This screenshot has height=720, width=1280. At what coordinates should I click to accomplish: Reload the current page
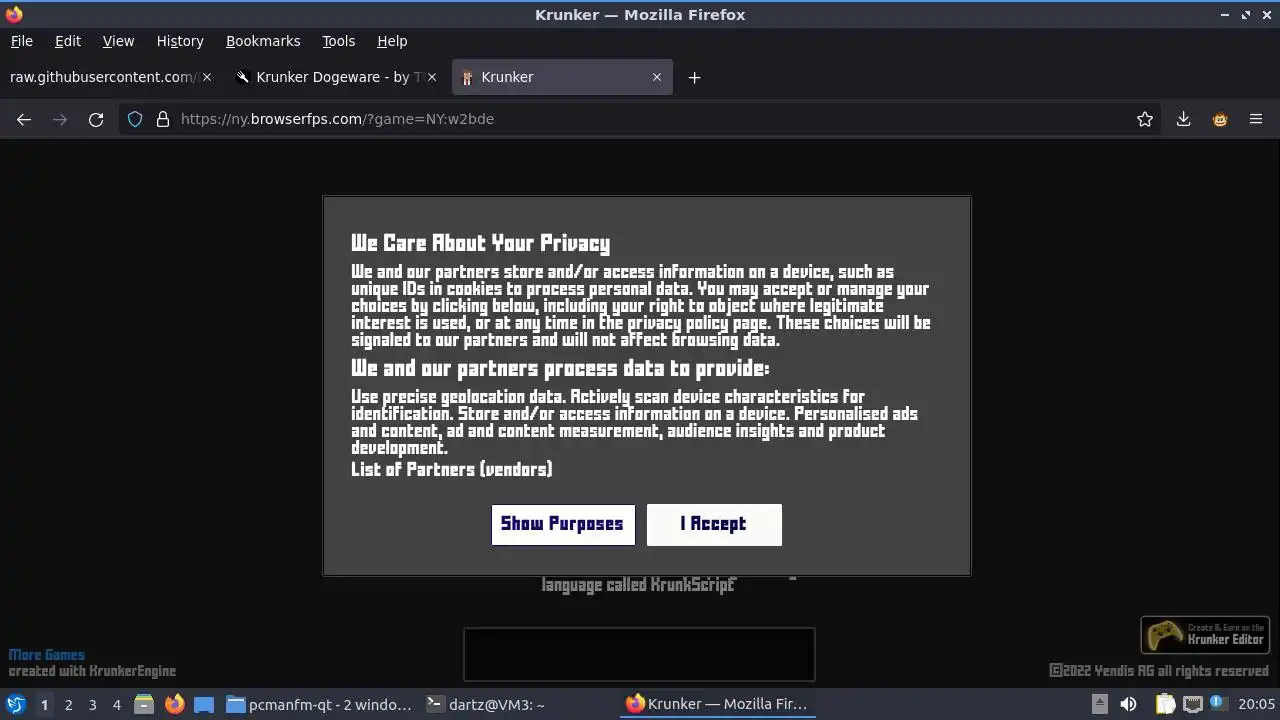96,119
